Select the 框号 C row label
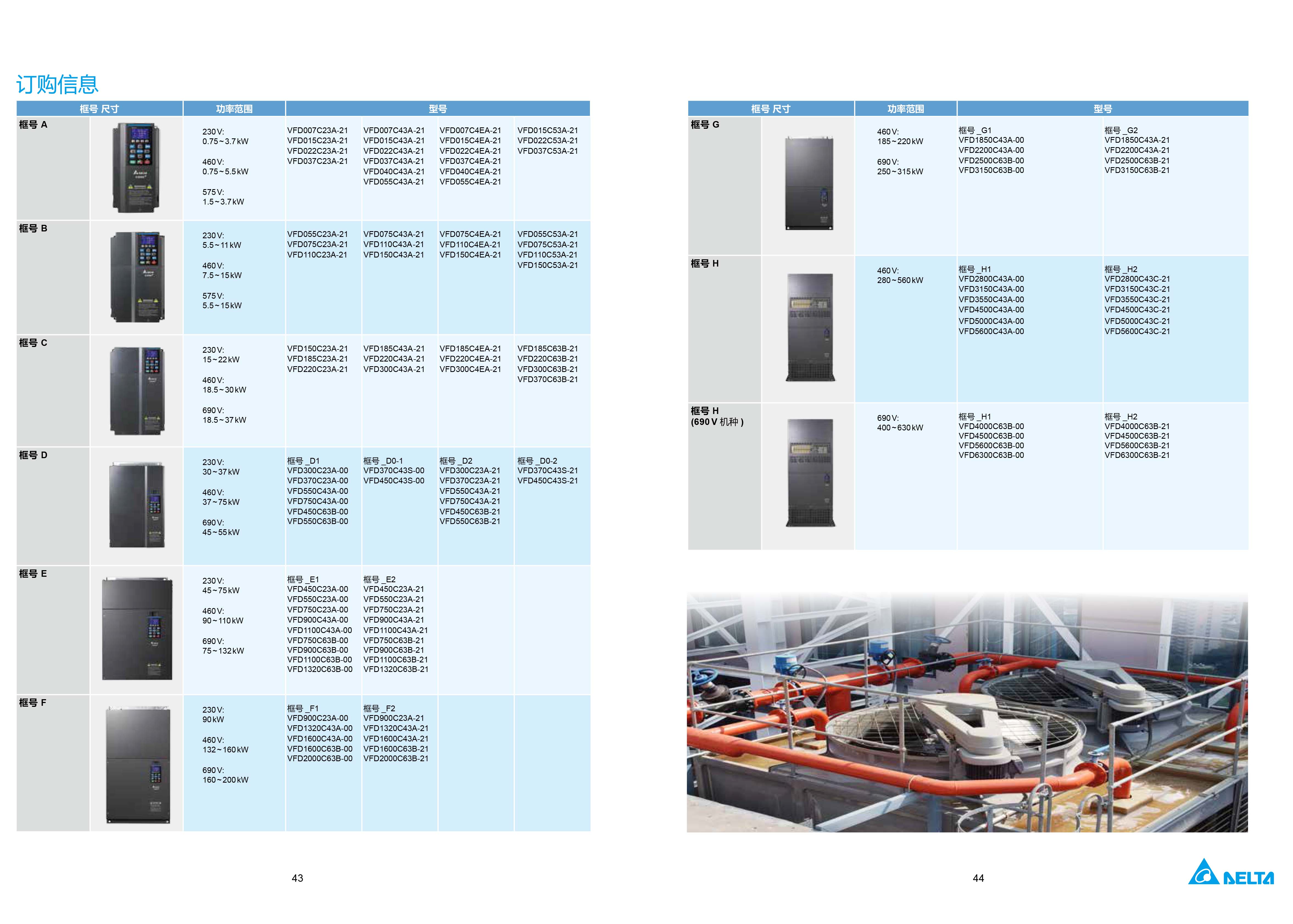 tap(33, 343)
